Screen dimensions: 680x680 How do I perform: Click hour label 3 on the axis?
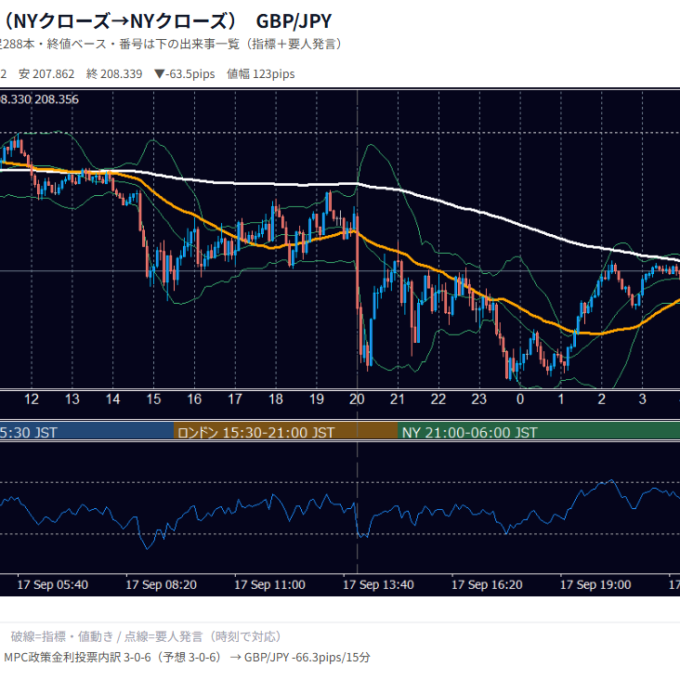642,399
